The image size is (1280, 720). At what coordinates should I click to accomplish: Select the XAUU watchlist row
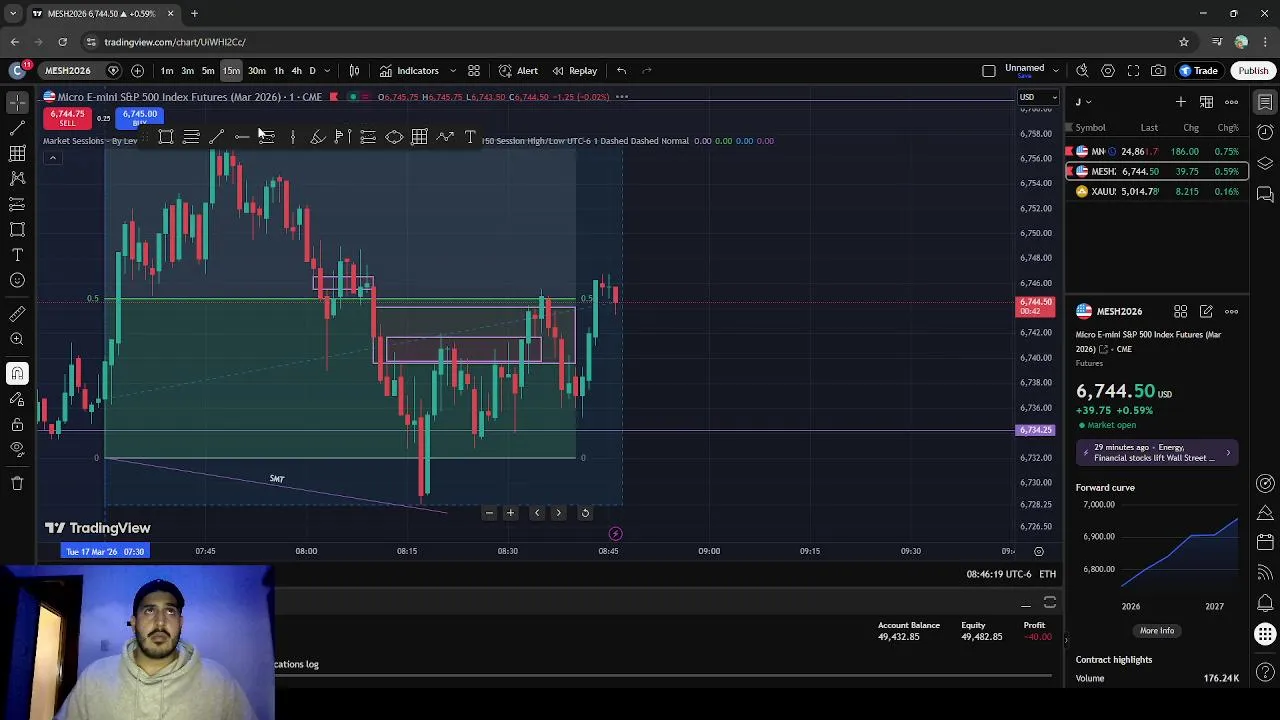point(1156,191)
